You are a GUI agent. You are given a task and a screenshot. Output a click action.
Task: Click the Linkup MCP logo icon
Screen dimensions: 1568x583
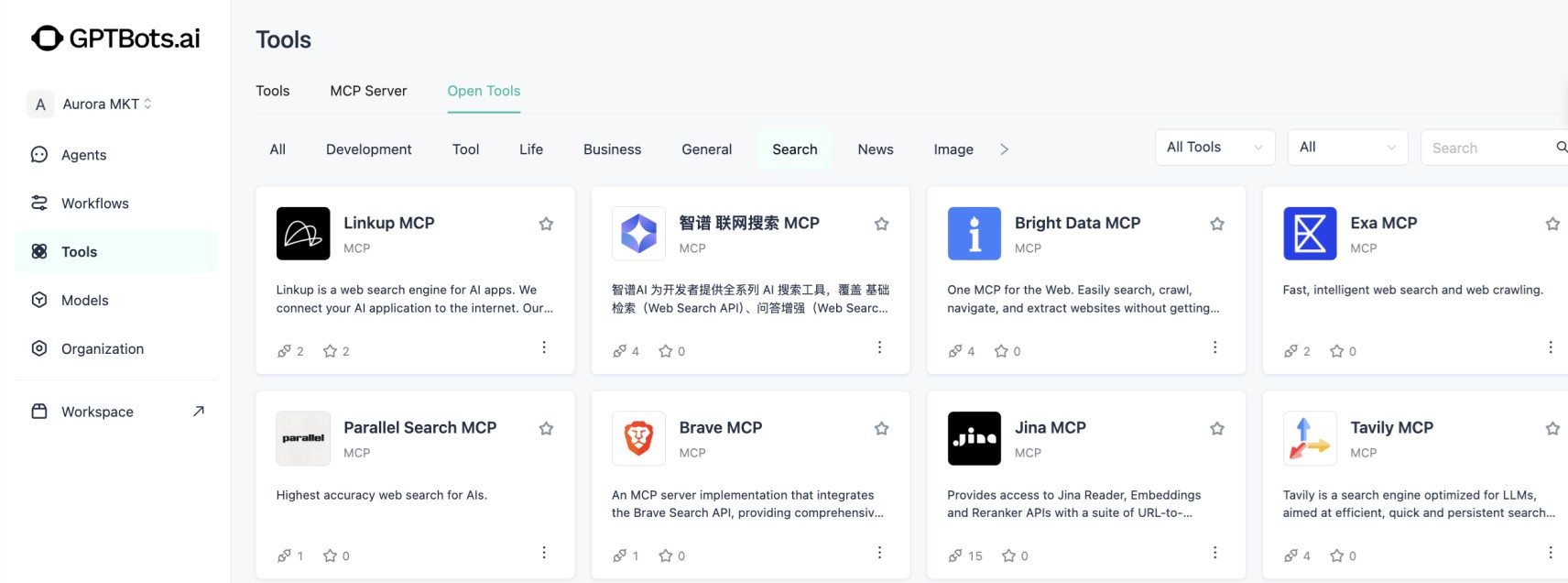pyautogui.click(x=303, y=234)
